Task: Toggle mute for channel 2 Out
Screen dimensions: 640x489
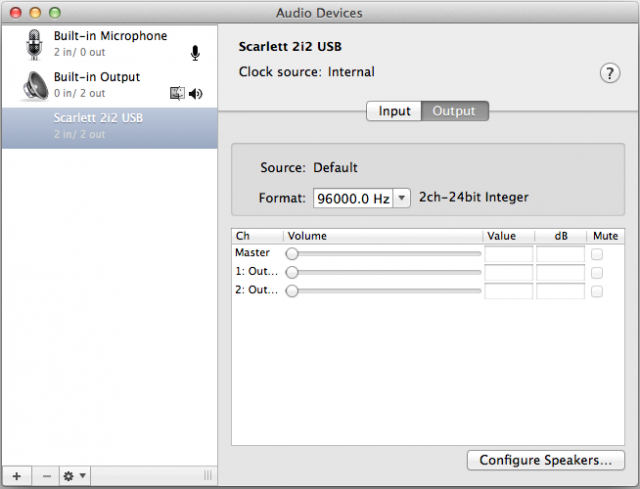Action: pyautogui.click(x=597, y=291)
